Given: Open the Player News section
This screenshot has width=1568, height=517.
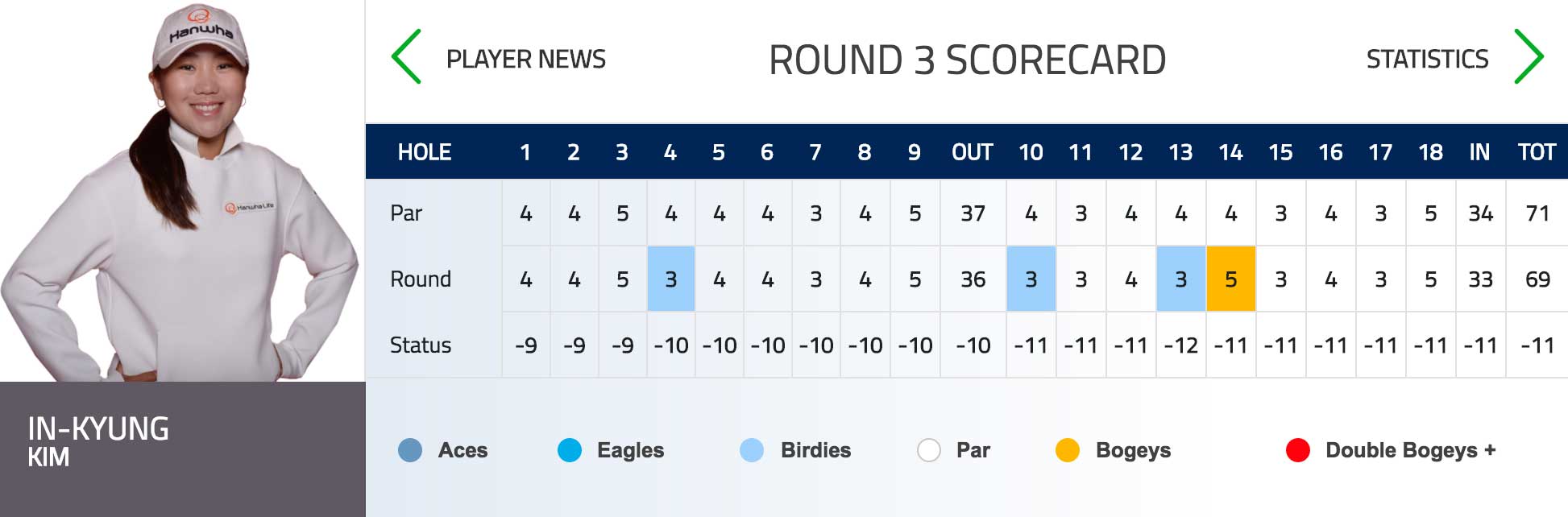Looking at the screenshot, I should click(x=526, y=59).
